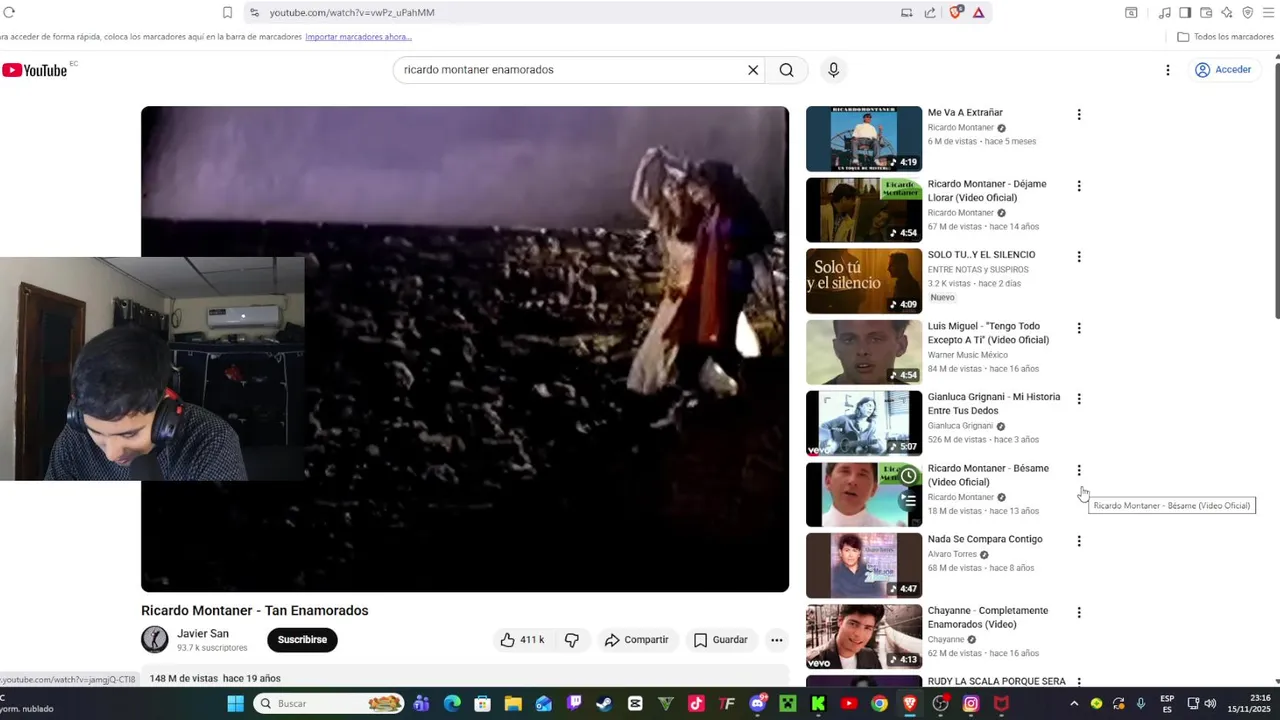Open the Leo AI sparkle icon
Viewport: 1280px width, 720px height.
click(1227, 12)
